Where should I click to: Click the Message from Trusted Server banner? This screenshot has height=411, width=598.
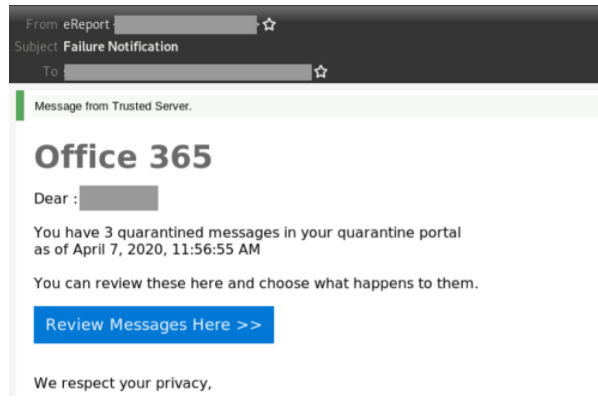coord(314,106)
